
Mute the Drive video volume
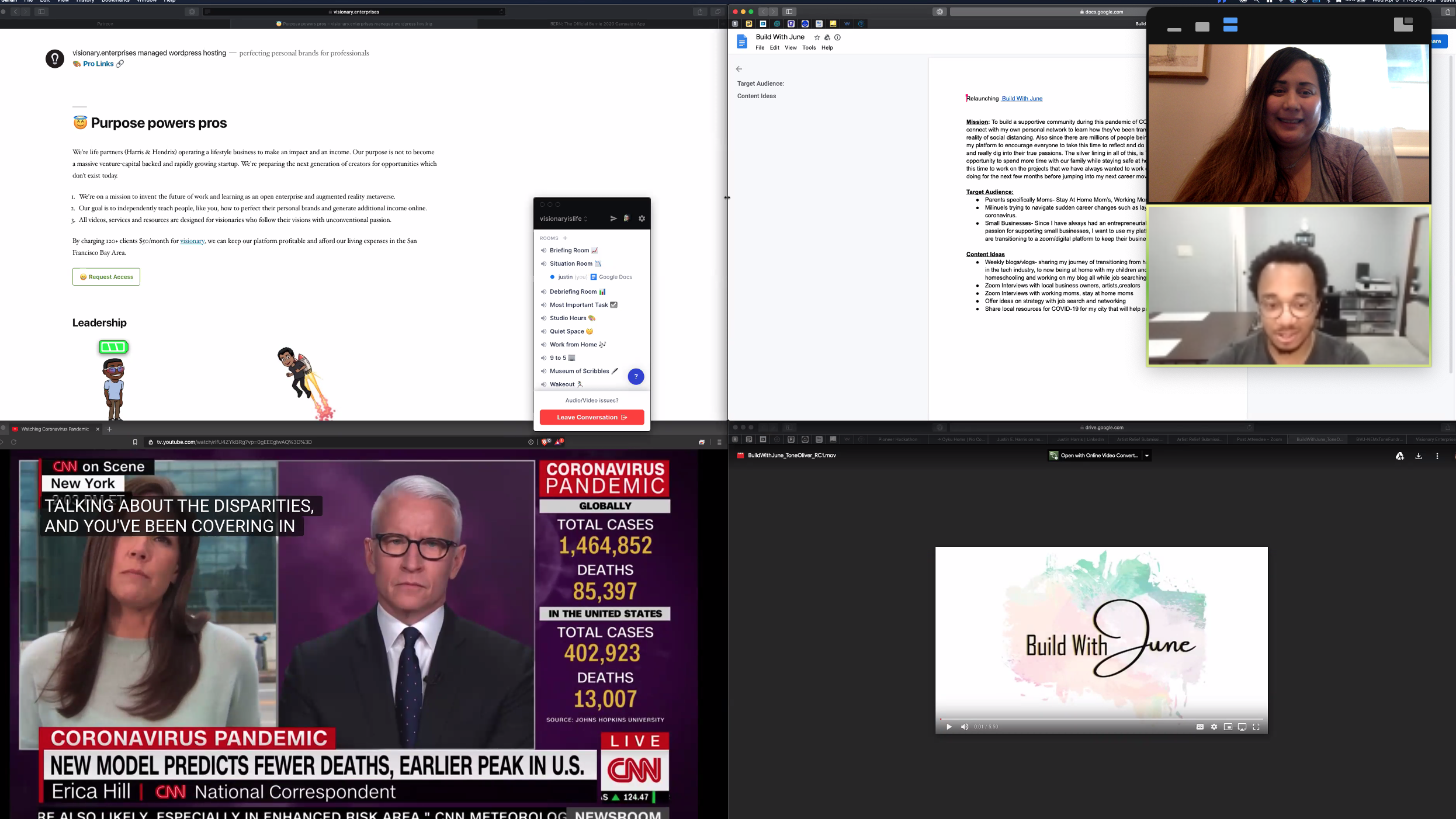point(965,727)
